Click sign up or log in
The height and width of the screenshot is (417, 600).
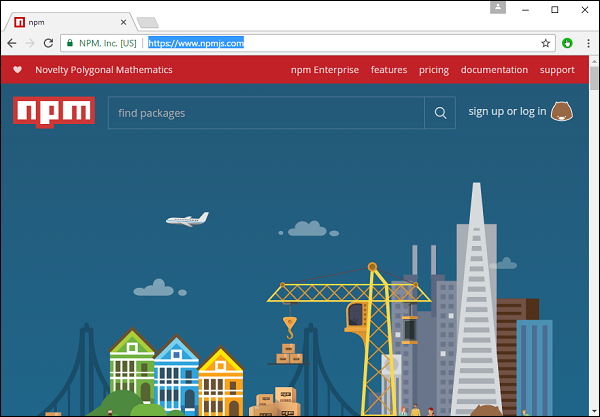click(507, 111)
